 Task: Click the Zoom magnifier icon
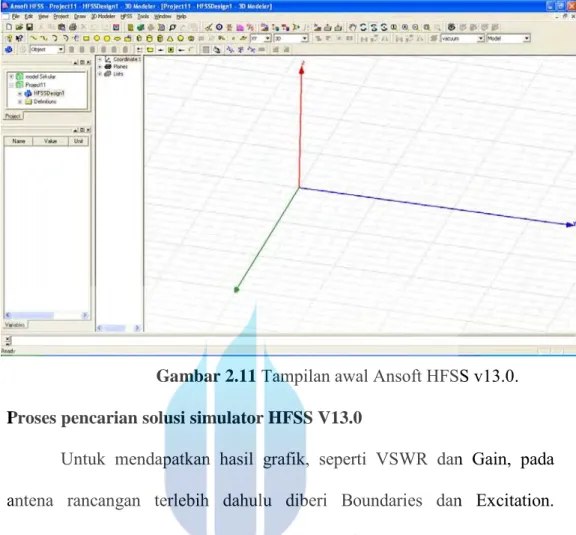pyautogui.click(x=394, y=27)
